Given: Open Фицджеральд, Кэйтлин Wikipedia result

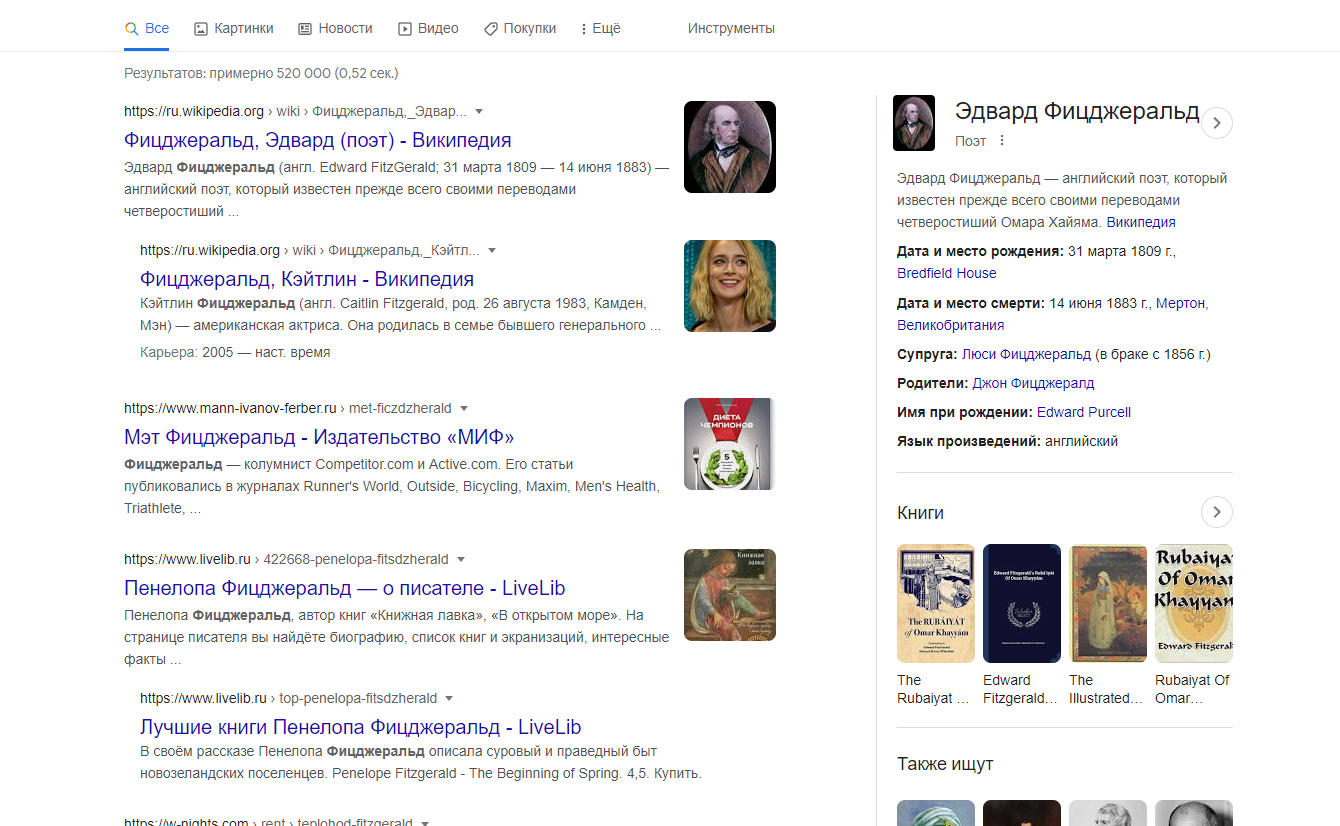Looking at the screenshot, I should pyautogui.click(x=307, y=279).
